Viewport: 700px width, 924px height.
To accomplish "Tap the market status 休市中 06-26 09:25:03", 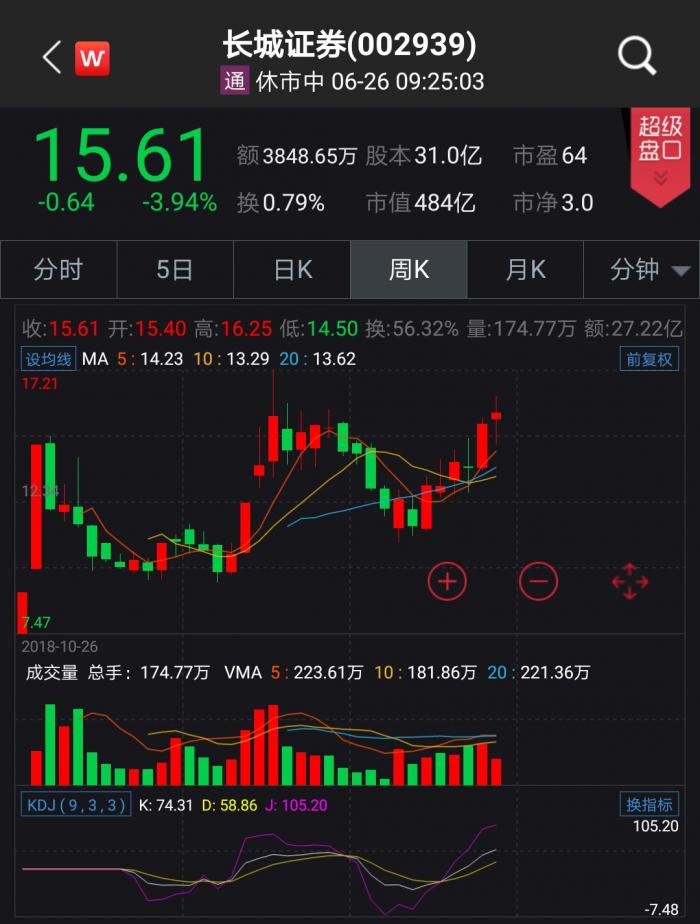I will click(x=370, y=81).
